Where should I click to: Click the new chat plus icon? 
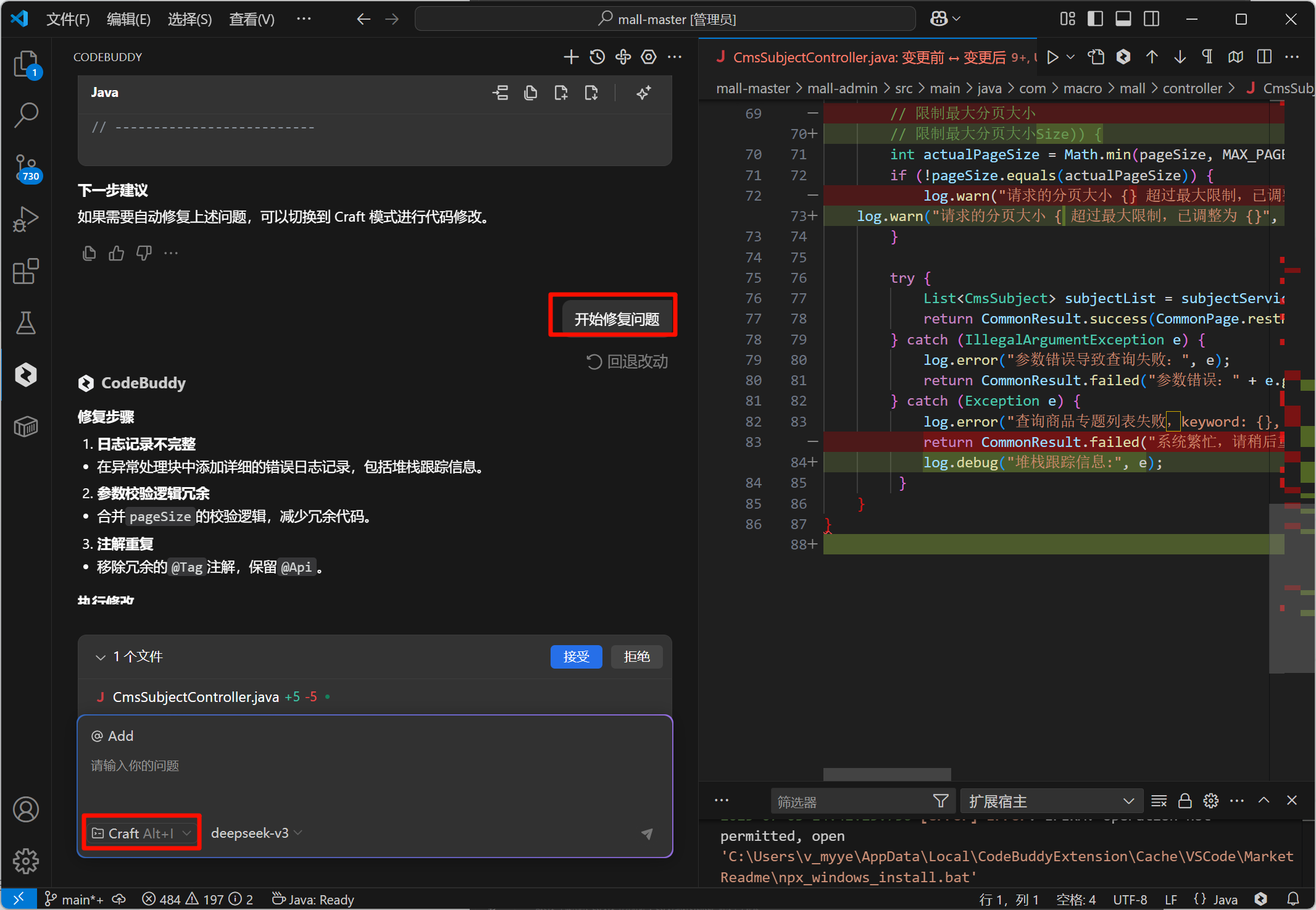[x=571, y=57]
